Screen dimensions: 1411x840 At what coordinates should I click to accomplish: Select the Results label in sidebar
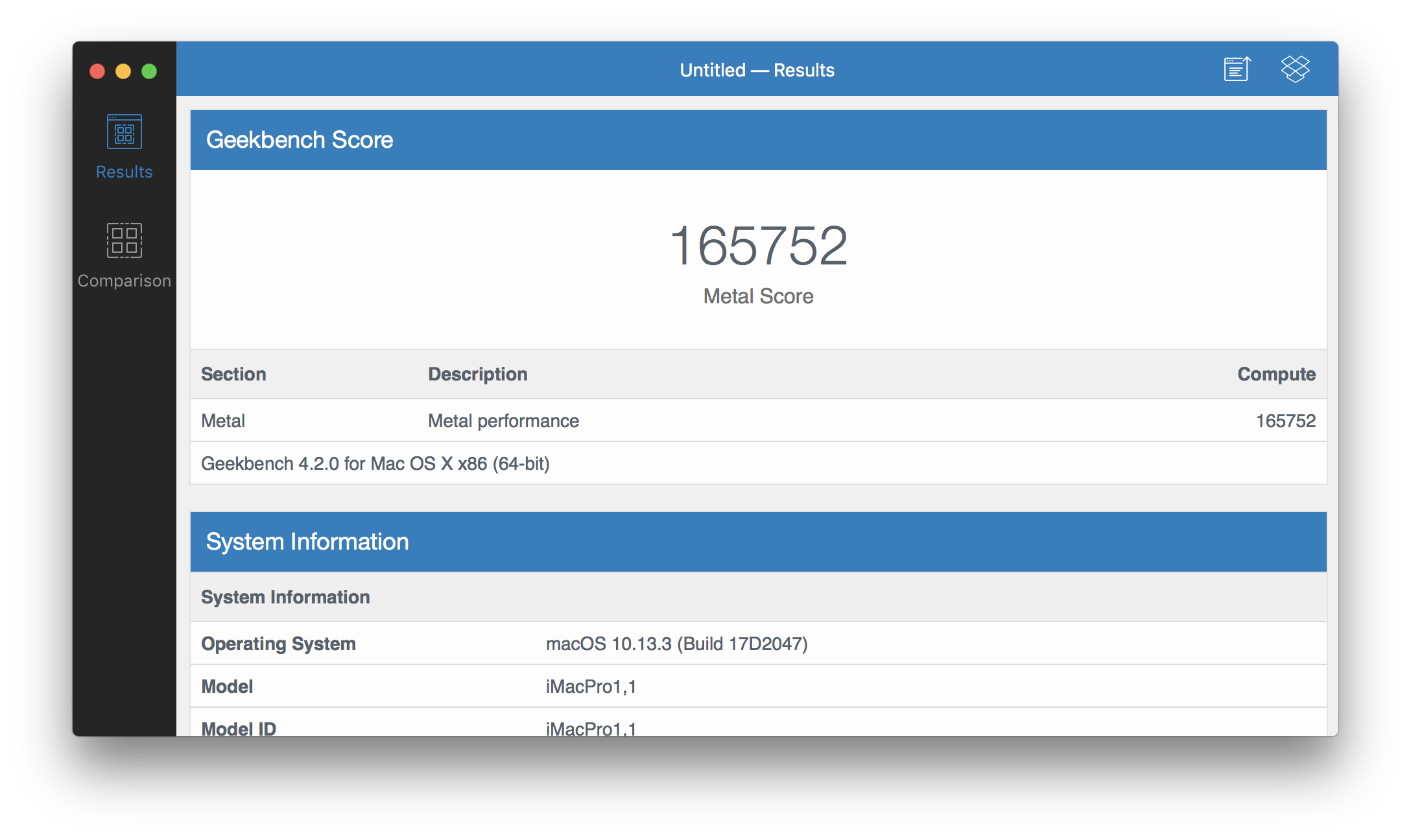tap(124, 172)
